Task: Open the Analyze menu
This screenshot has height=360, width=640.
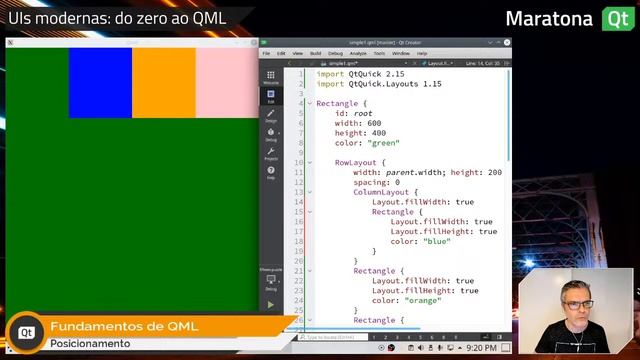Action: pos(358,53)
